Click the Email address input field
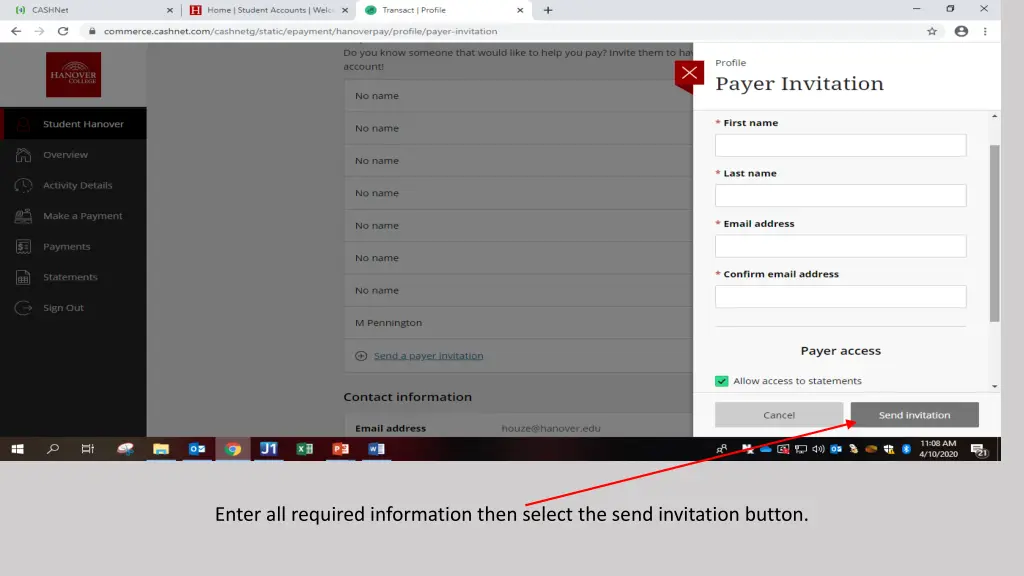Viewport: 1024px width, 576px height. click(840, 246)
